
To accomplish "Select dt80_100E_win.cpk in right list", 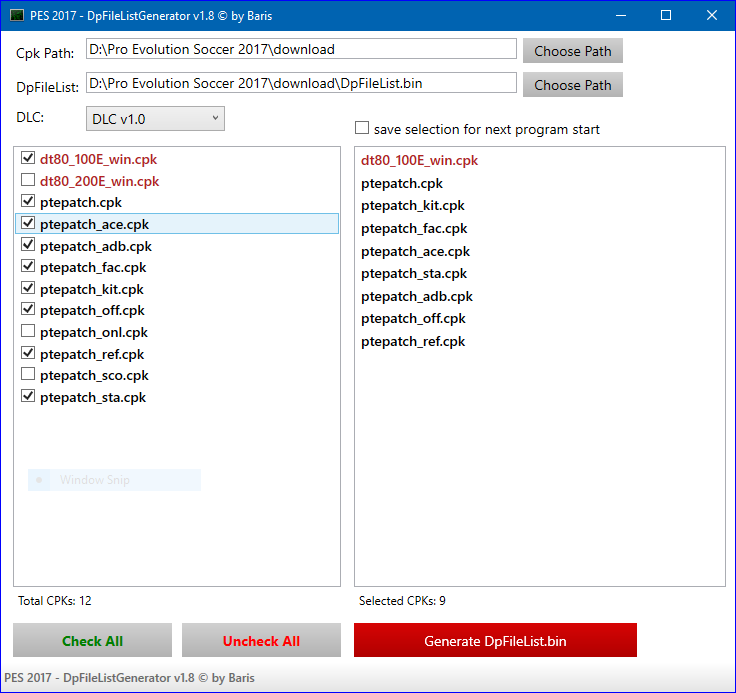I will click(x=419, y=161).
